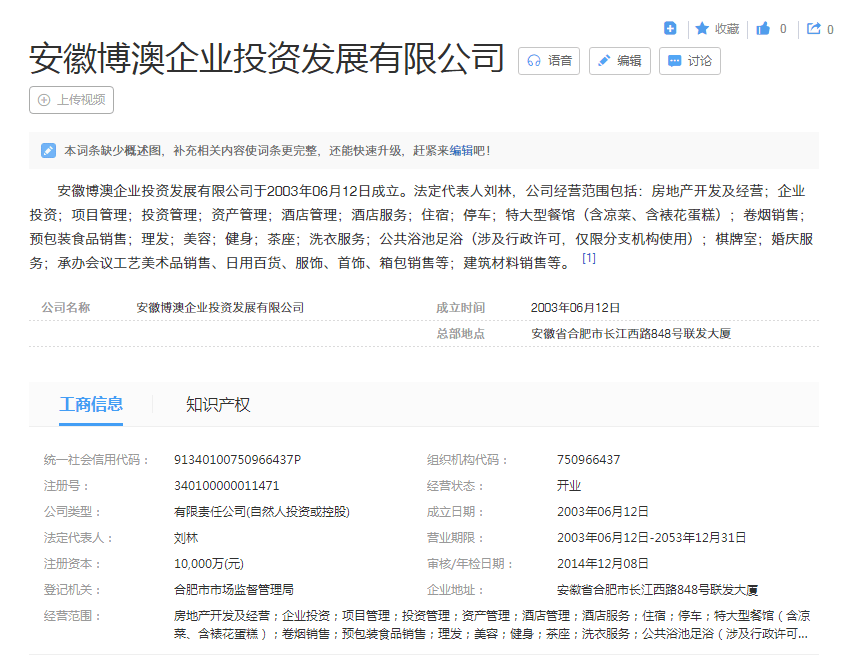The height and width of the screenshot is (658, 847).
Task: Click legal representative name 刘林 in table
Action: click(x=186, y=538)
